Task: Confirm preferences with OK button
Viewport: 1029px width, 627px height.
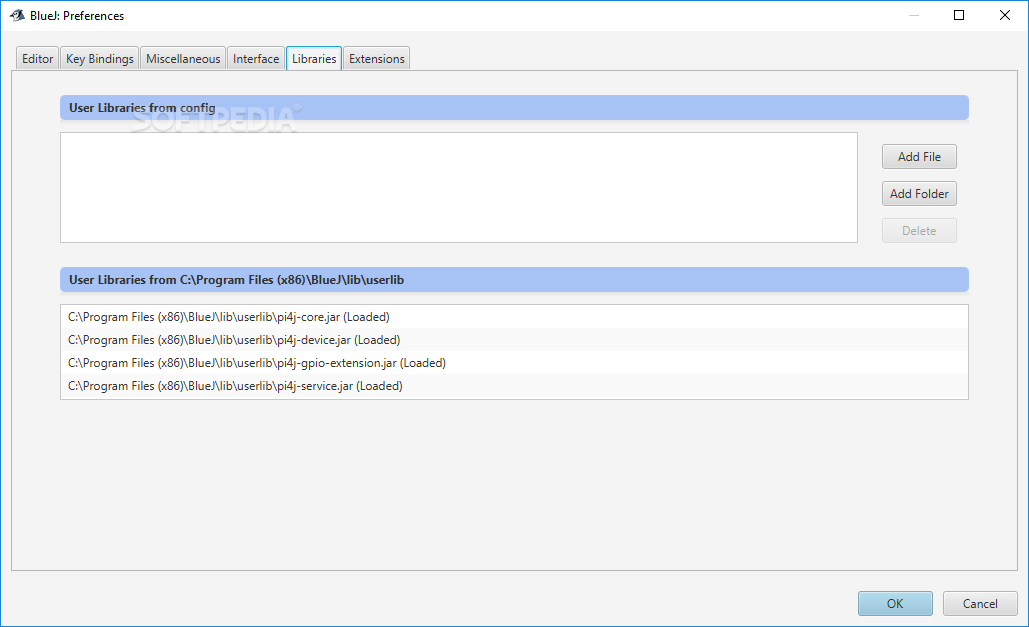Action: 895,603
